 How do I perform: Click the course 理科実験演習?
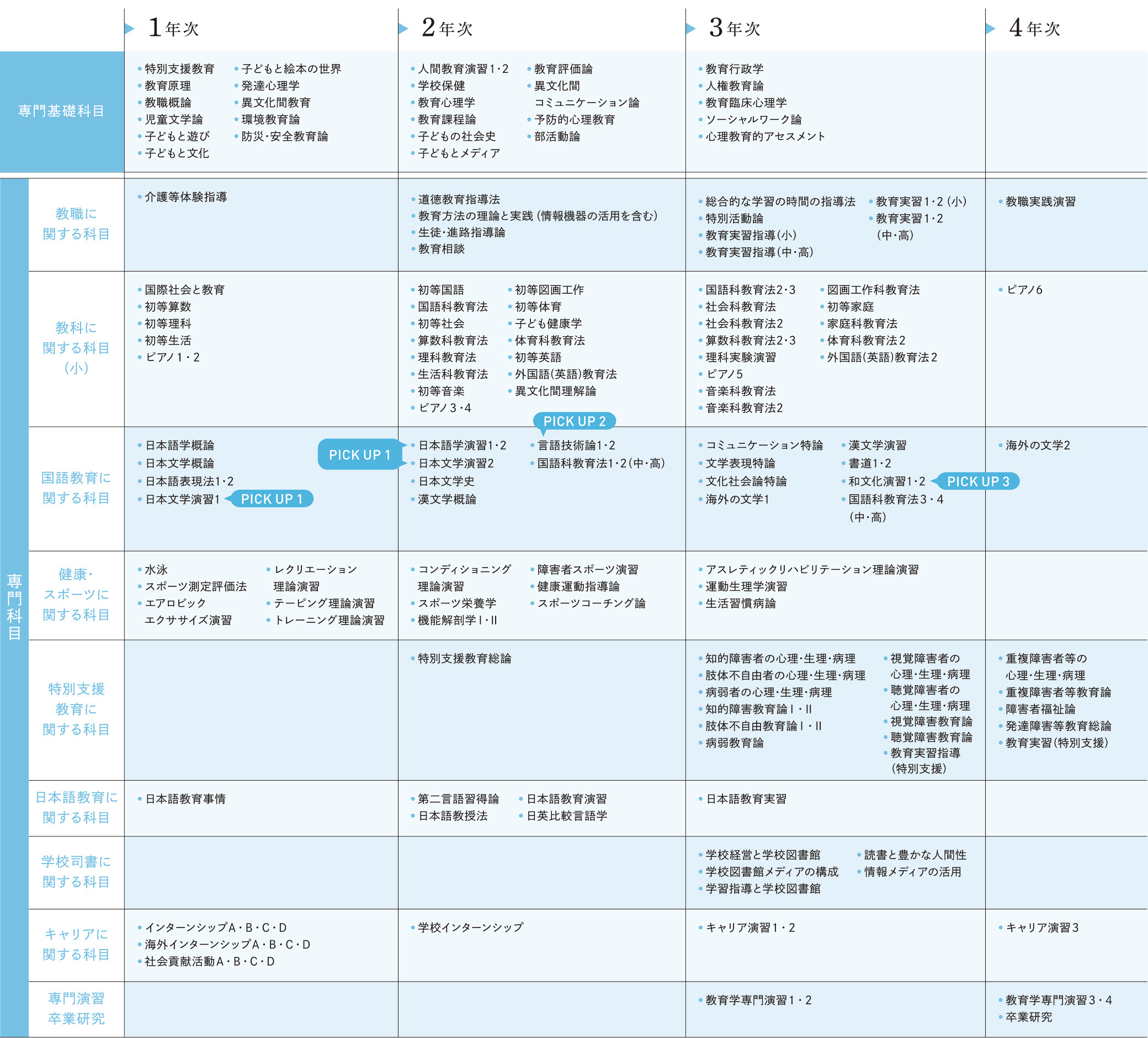coord(740,357)
